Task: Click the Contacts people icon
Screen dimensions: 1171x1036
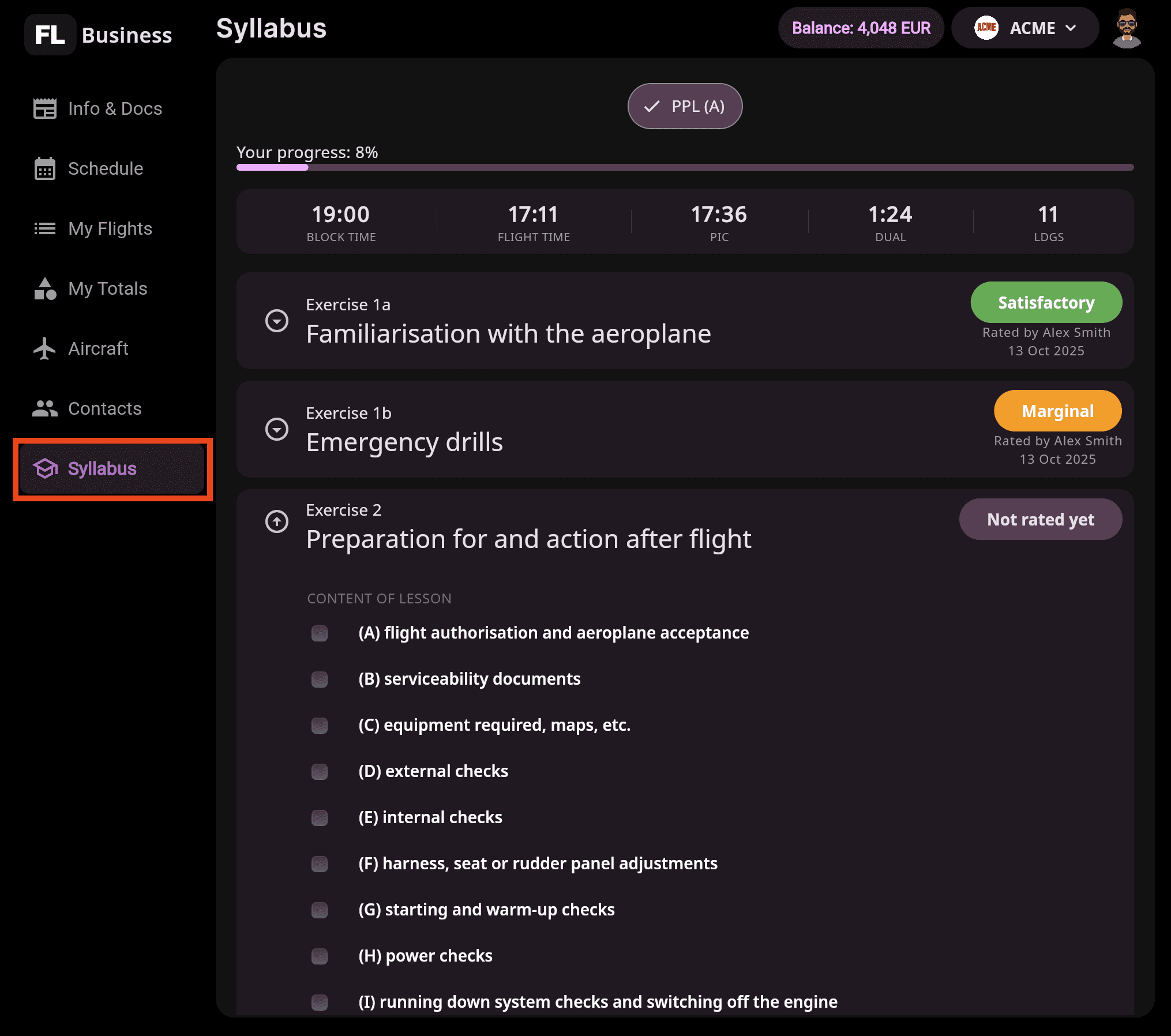Action: tap(45, 408)
